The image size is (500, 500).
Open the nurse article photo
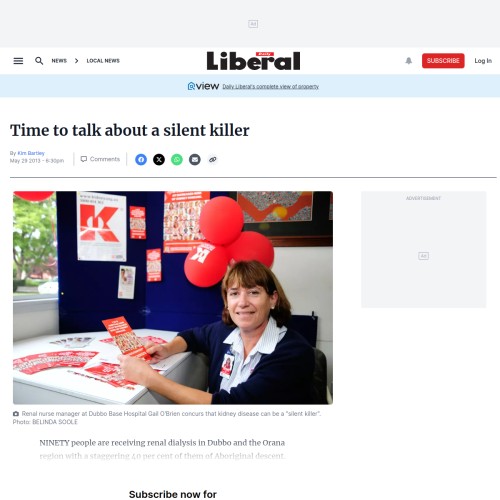[173, 298]
